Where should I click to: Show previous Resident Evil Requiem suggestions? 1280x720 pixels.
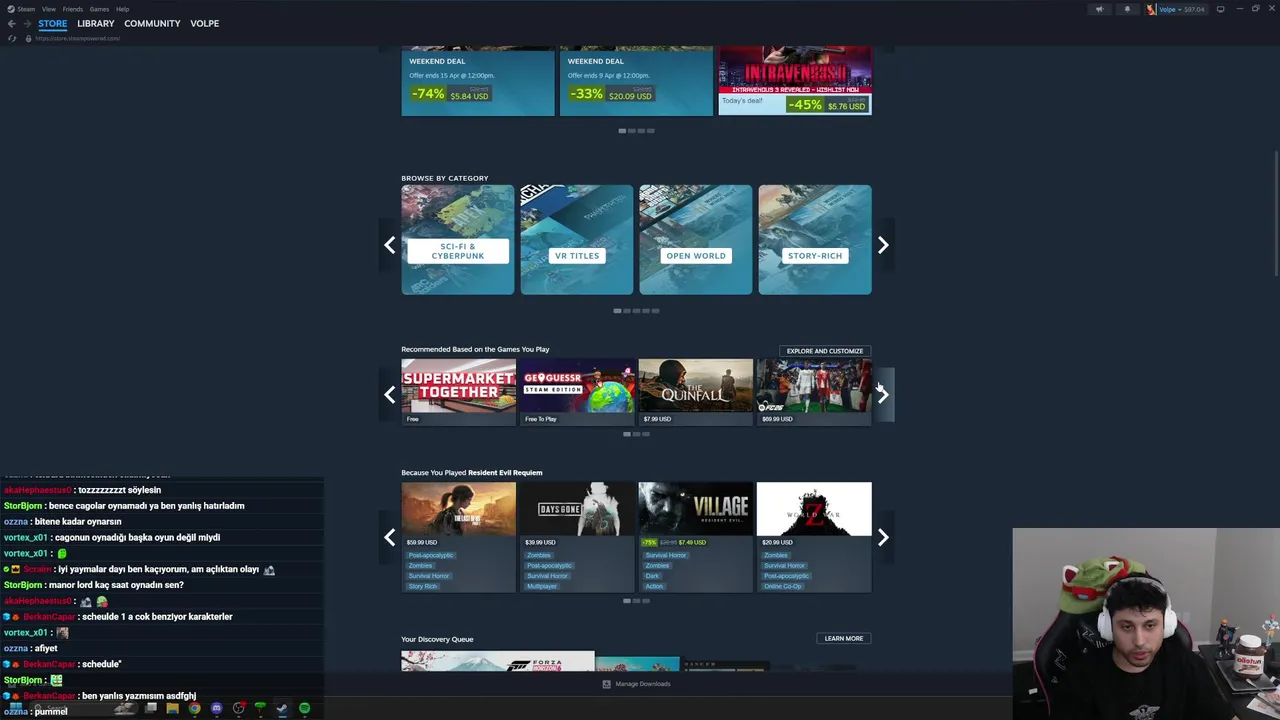[390, 538]
